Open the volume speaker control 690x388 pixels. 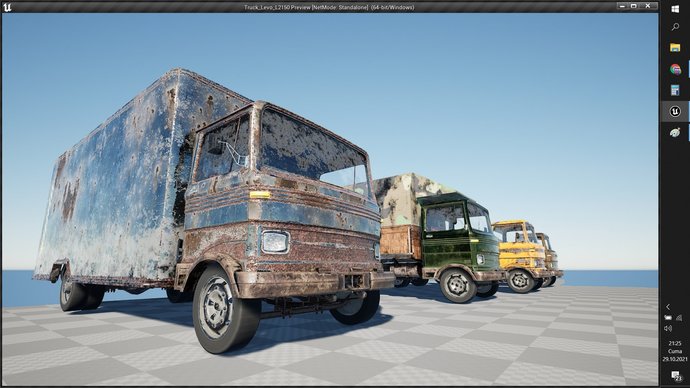[x=668, y=328]
